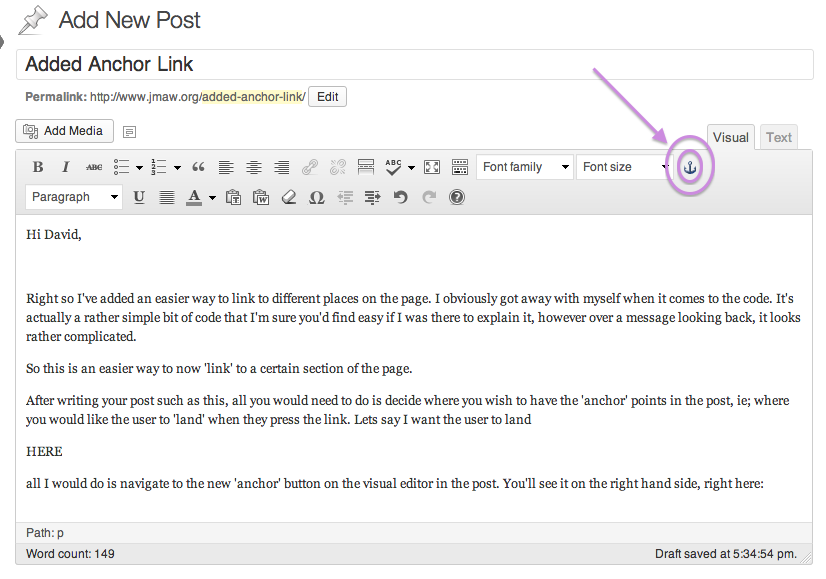Click the Add Media button
The width and height of the screenshot is (826, 579).
[64, 131]
